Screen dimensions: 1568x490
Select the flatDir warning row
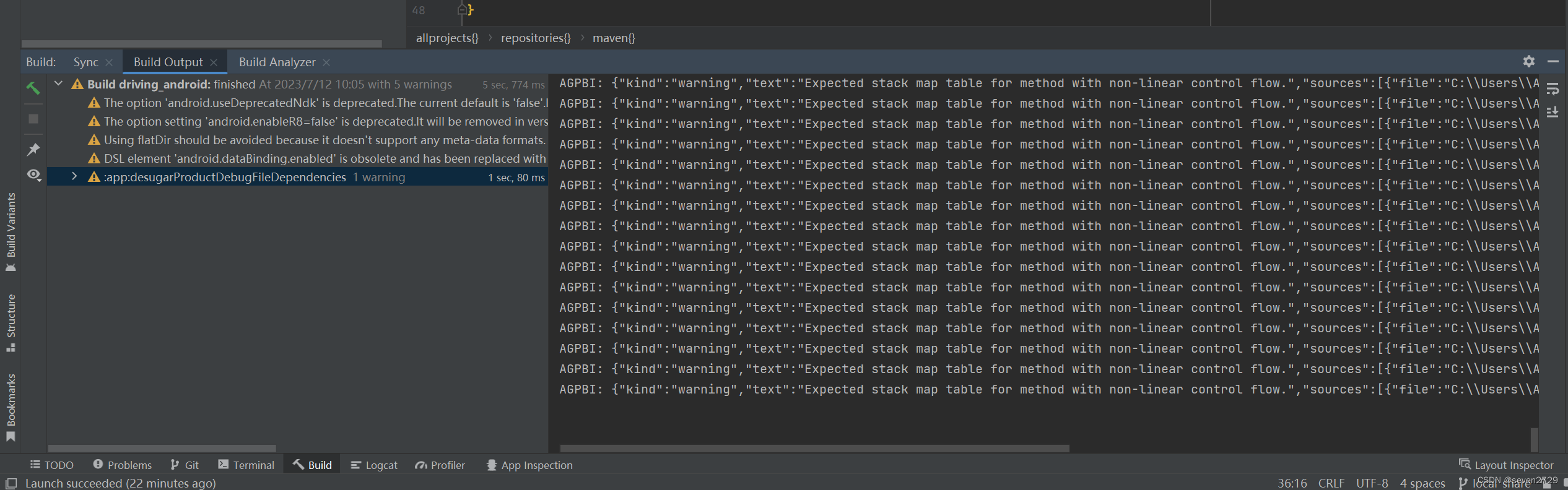click(298, 140)
